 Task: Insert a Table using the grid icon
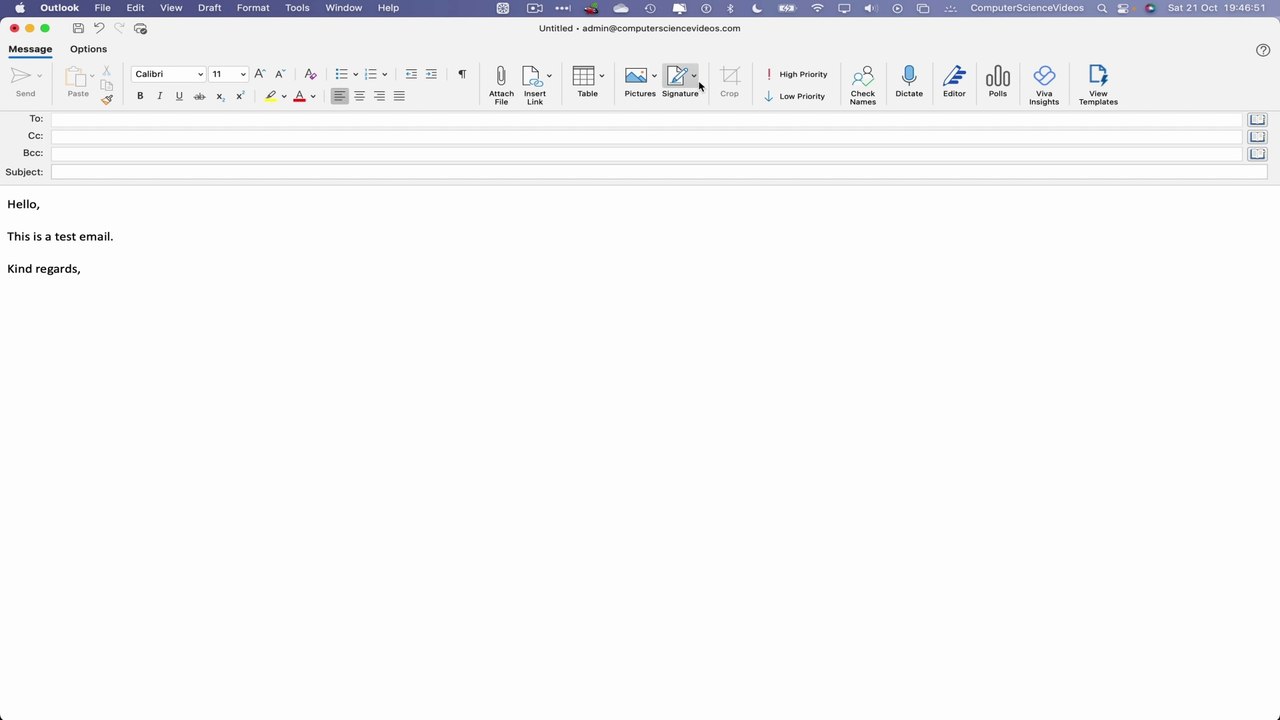[583, 76]
